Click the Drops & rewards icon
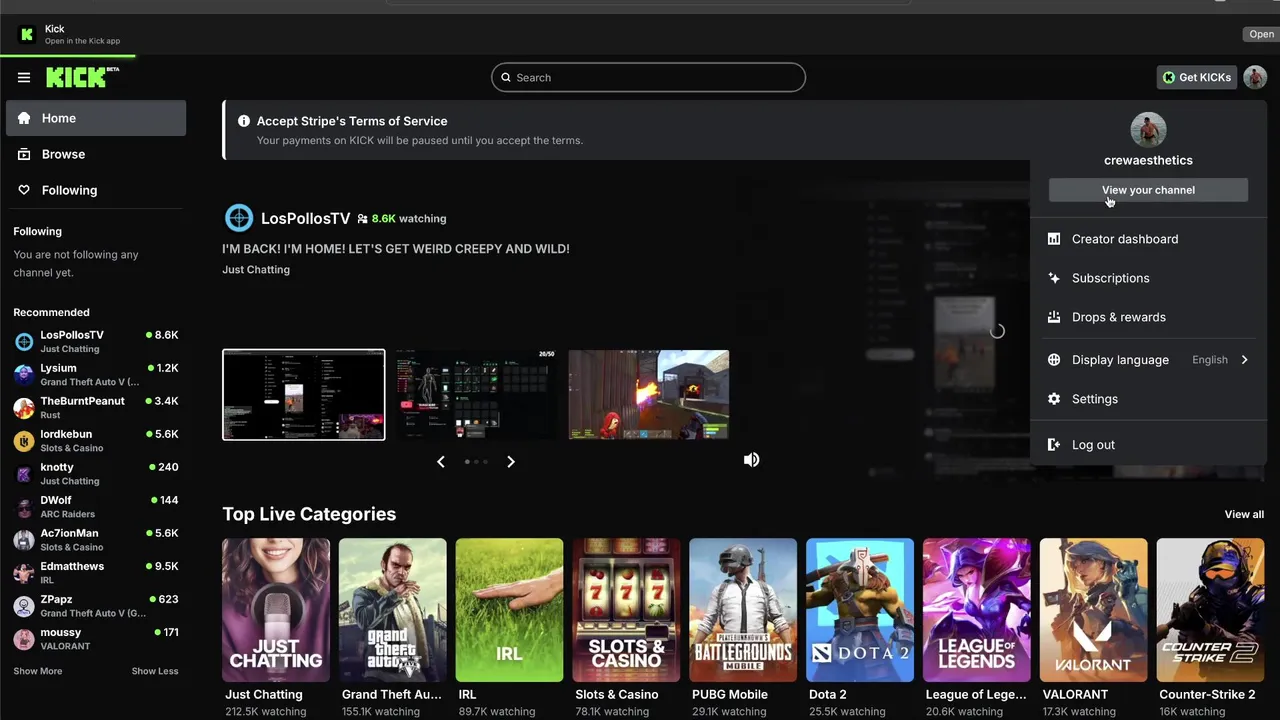Screen dimensions: 1280x720 click(1053, 317)
